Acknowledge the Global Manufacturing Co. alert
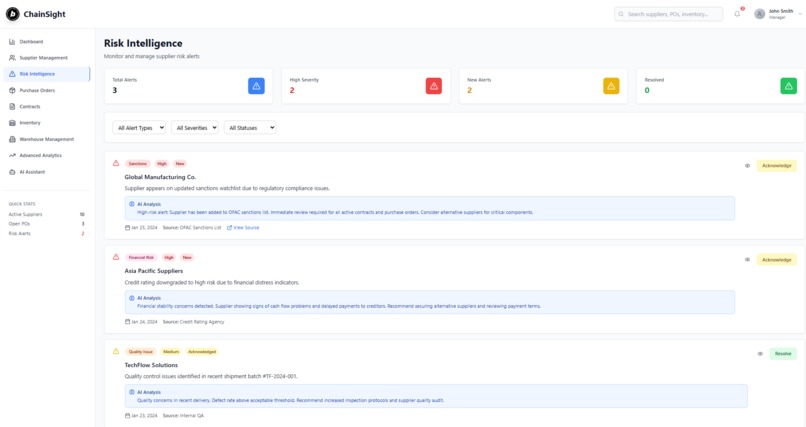 click(776, 166)
